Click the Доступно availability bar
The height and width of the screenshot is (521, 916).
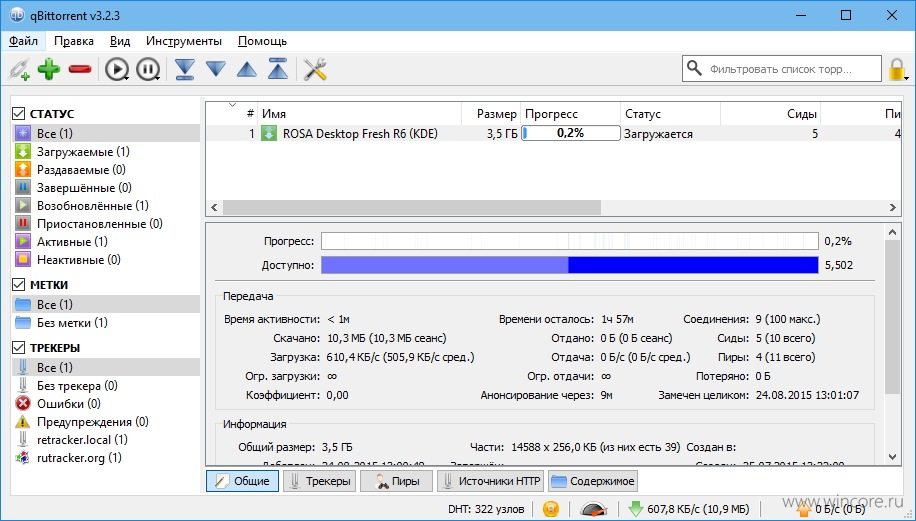[x=570, y=265]
